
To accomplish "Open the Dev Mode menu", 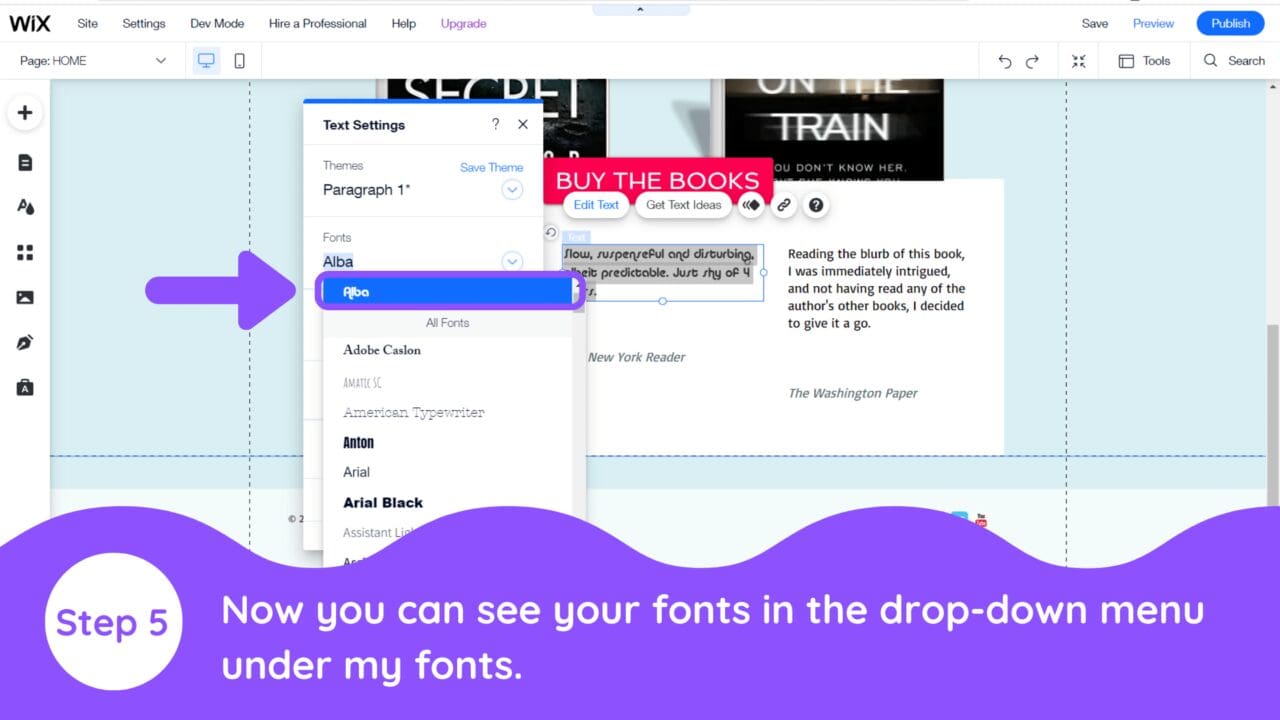I will pos(216,23).
